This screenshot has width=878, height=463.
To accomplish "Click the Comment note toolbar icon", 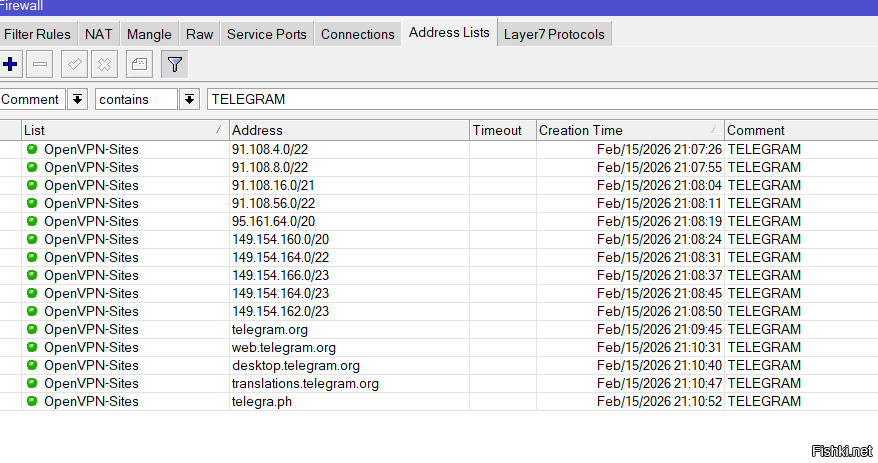I will coord(139,65).
